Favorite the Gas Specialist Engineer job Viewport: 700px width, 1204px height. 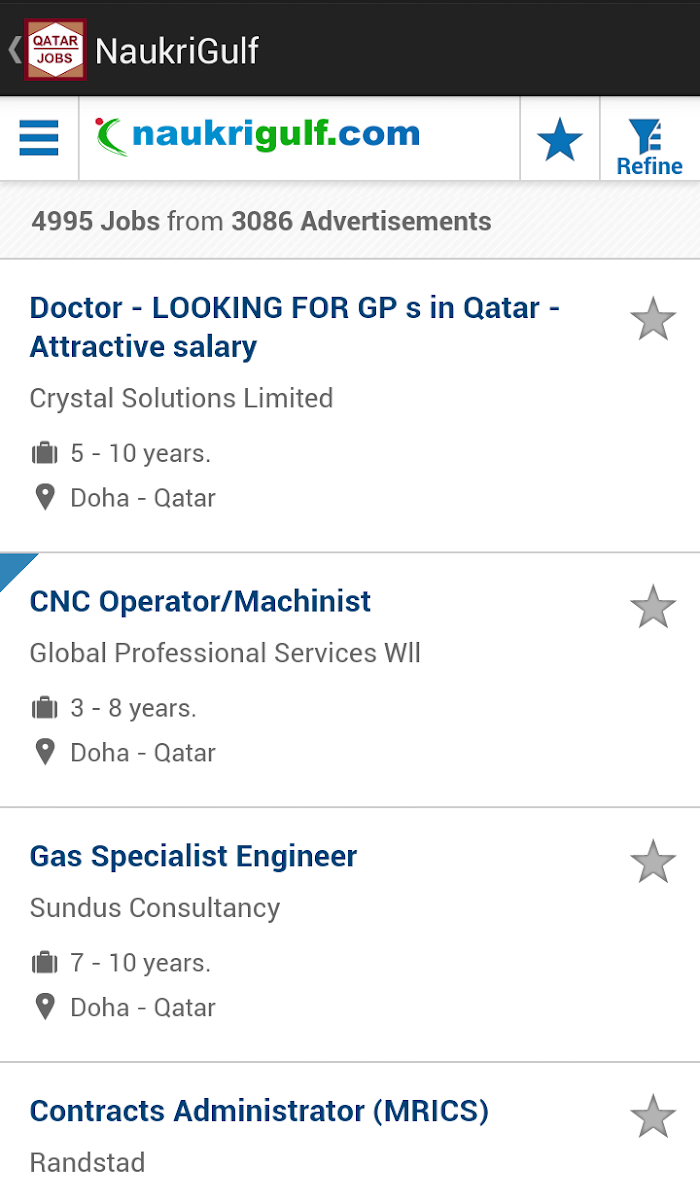pyautogui.click(x=653, y=862)
